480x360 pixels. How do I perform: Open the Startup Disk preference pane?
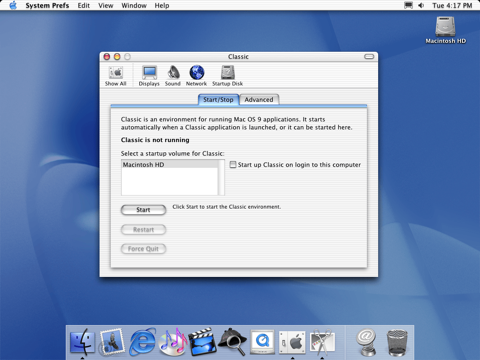click(227, 76)
